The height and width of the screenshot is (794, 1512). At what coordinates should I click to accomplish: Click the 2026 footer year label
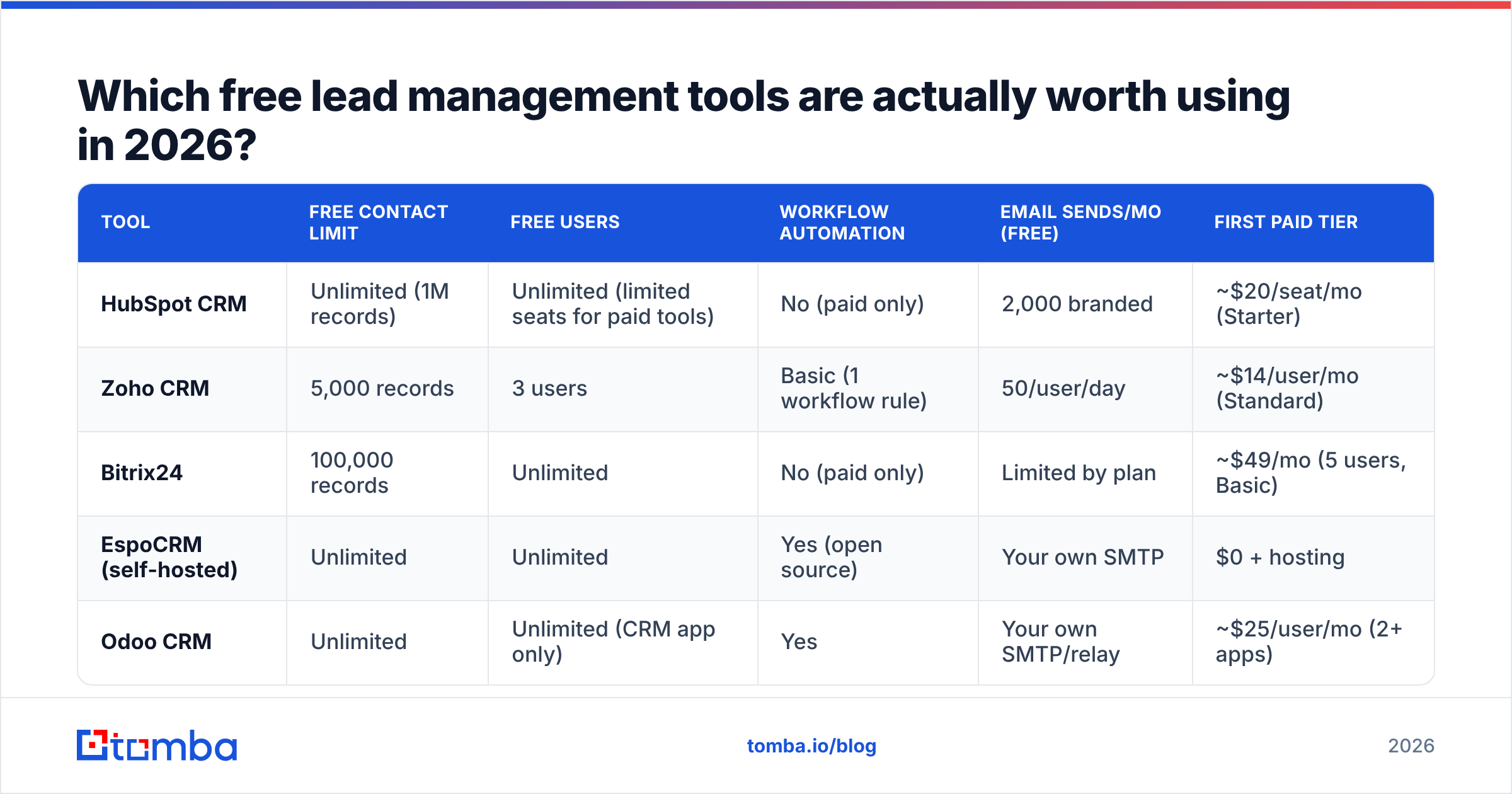(1411, 746)
